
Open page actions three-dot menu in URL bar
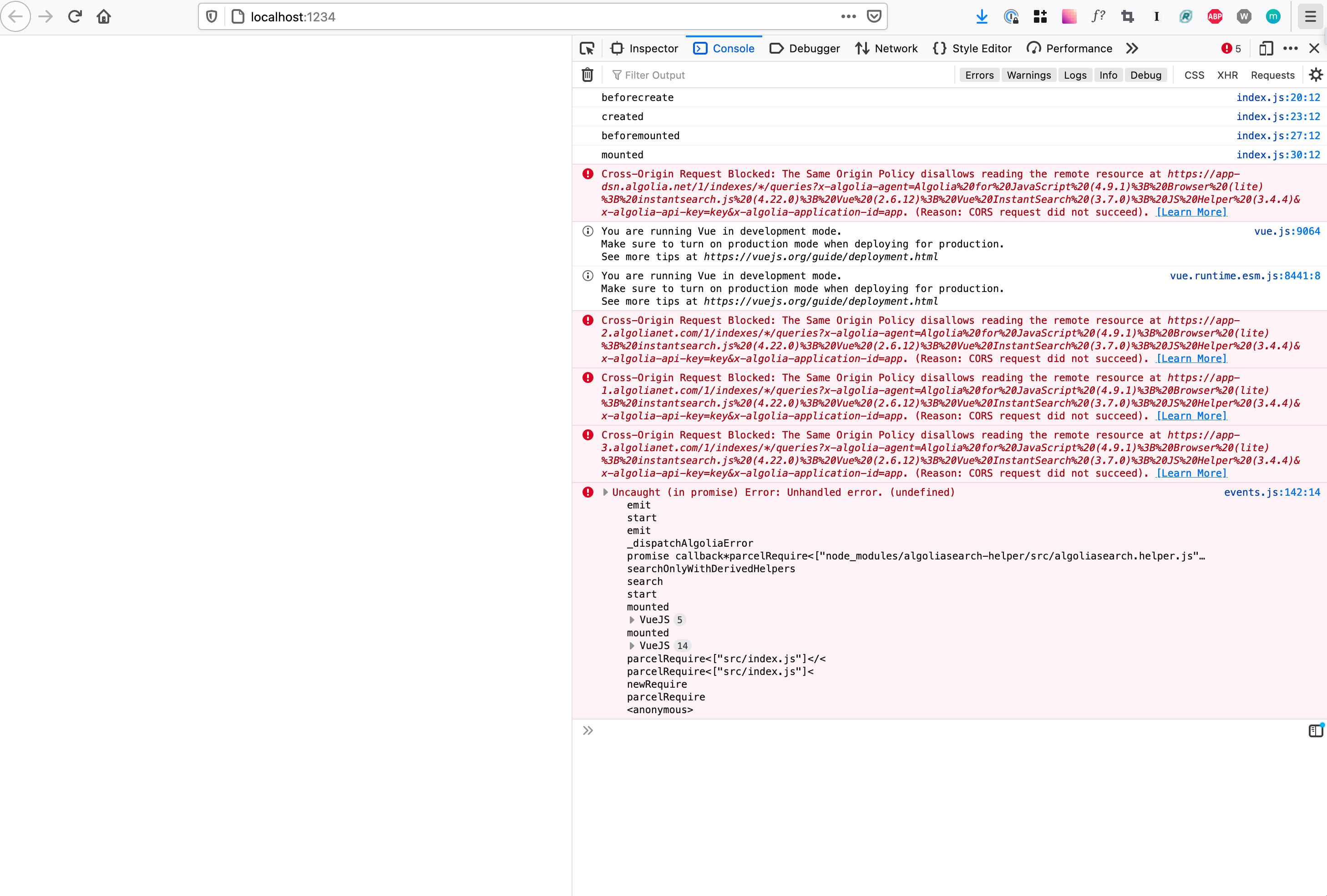coord(849,16)
